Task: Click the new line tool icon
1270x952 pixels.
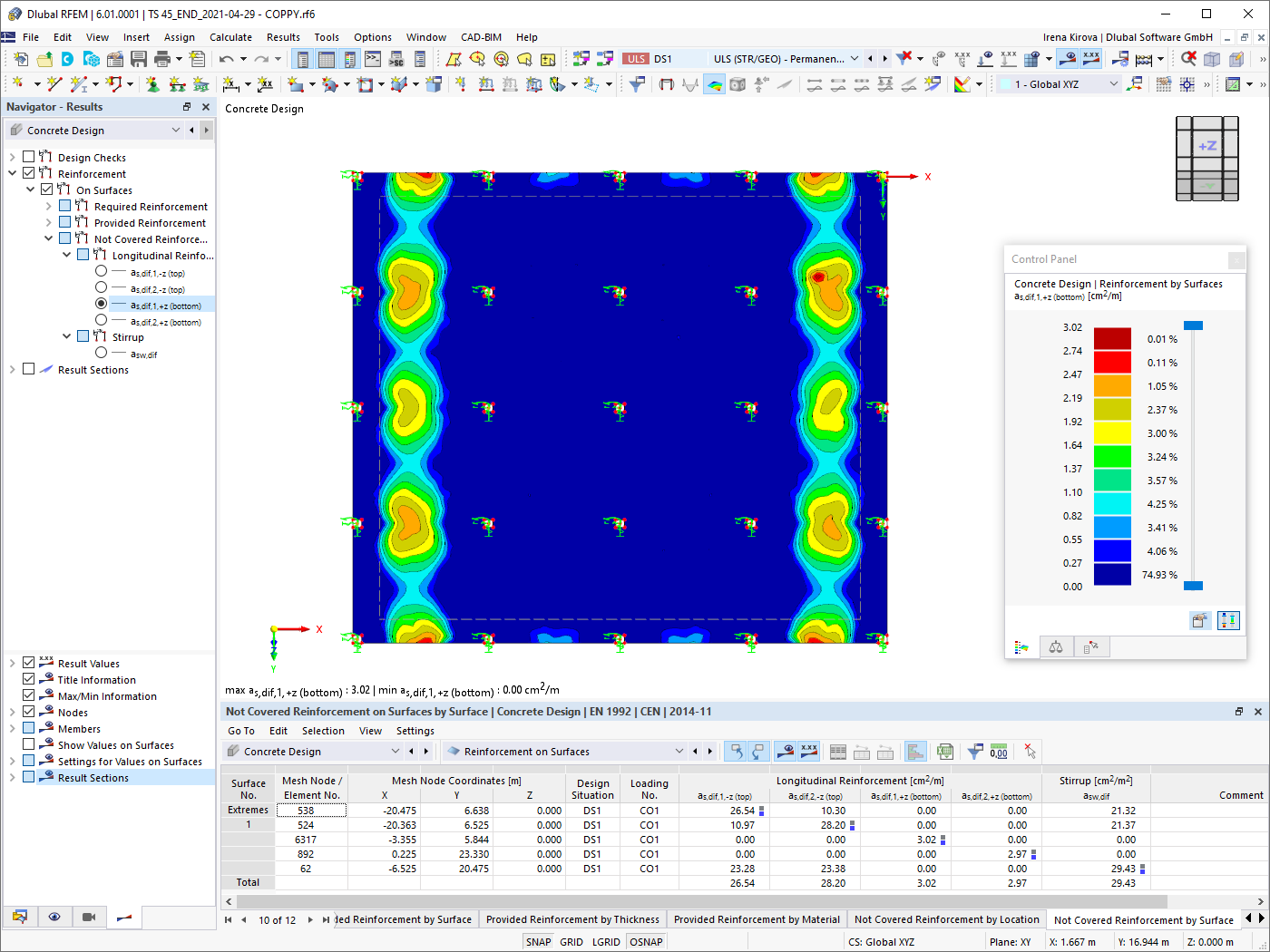Action: [54, 84]
